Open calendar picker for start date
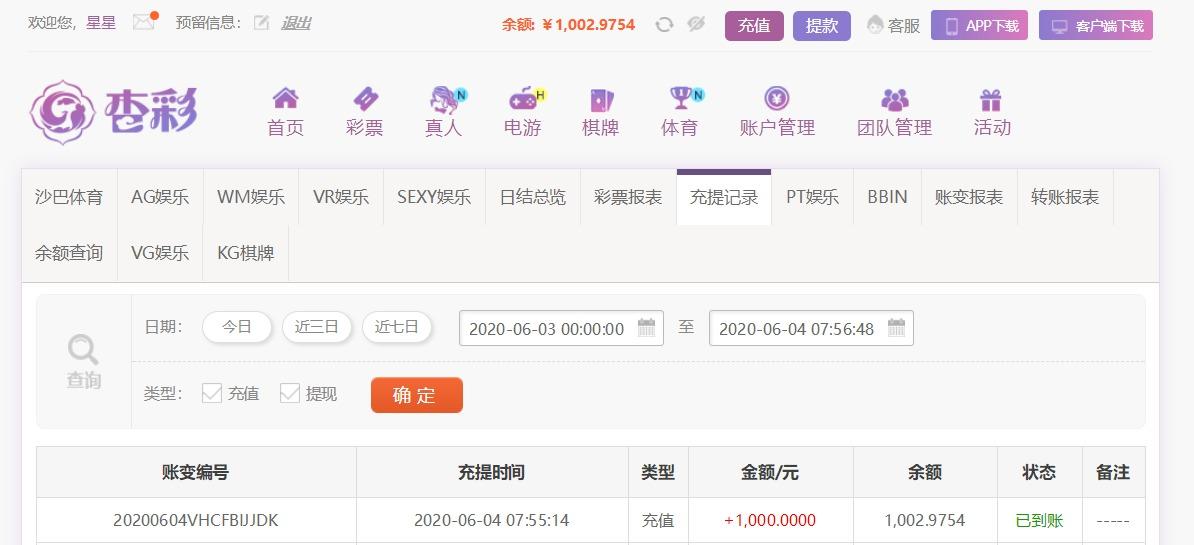Viewport: 1194px width, 545px height. [x=646, y=328]
